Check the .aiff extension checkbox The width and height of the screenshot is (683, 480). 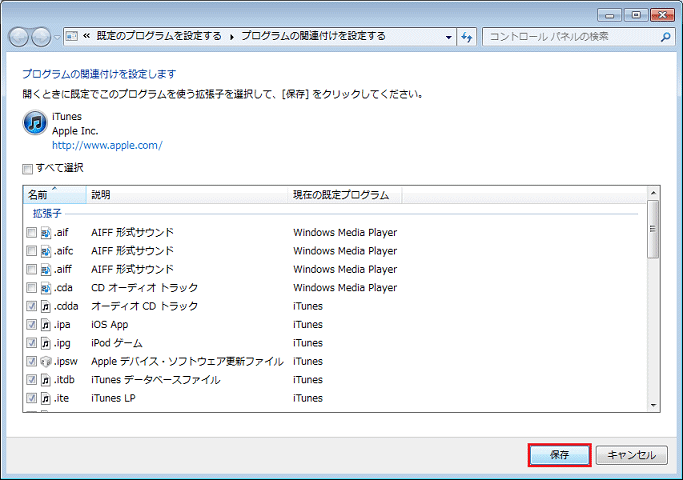click(x=31, y=270)
